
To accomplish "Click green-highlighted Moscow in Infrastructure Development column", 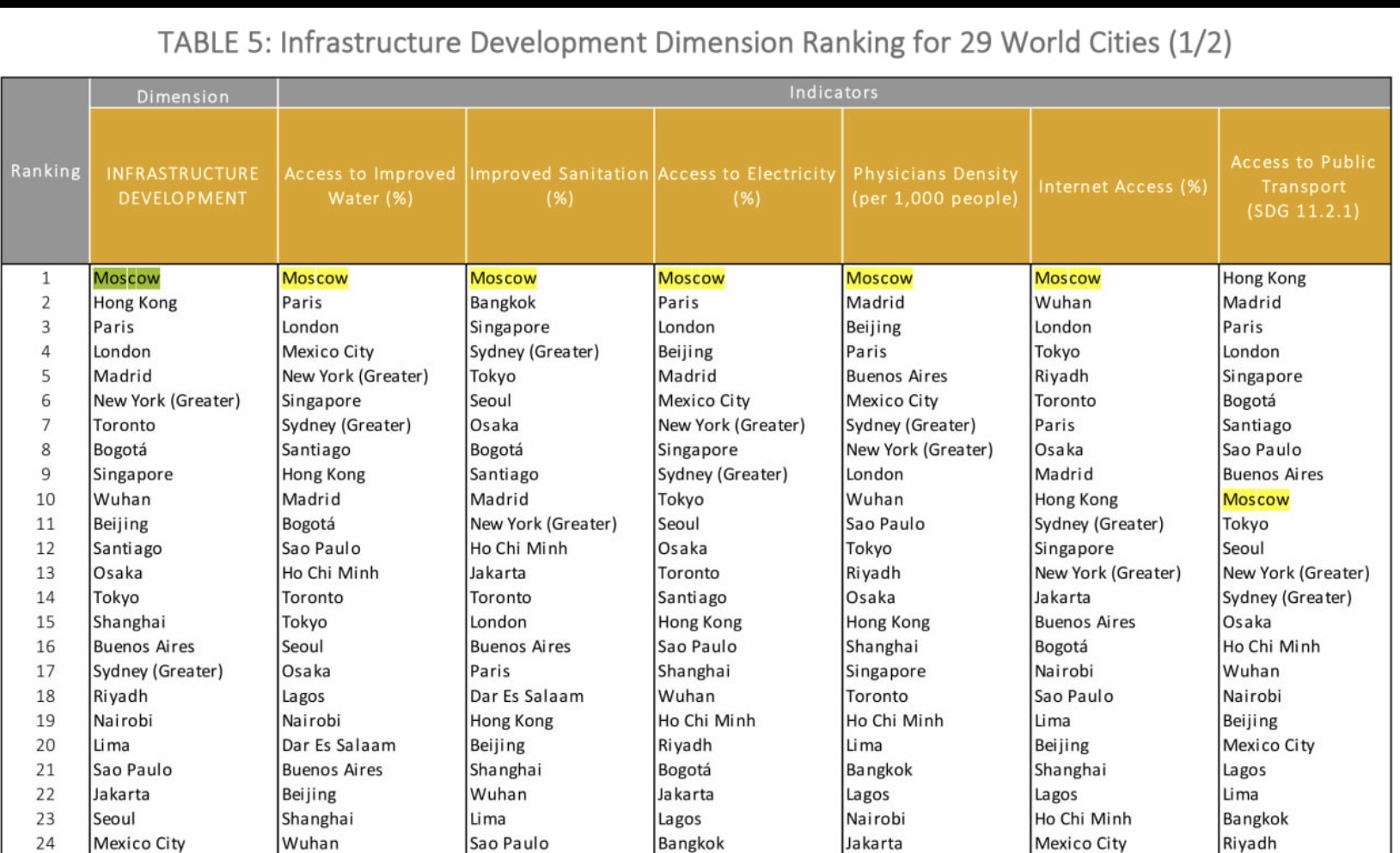I will coord(126,277).
